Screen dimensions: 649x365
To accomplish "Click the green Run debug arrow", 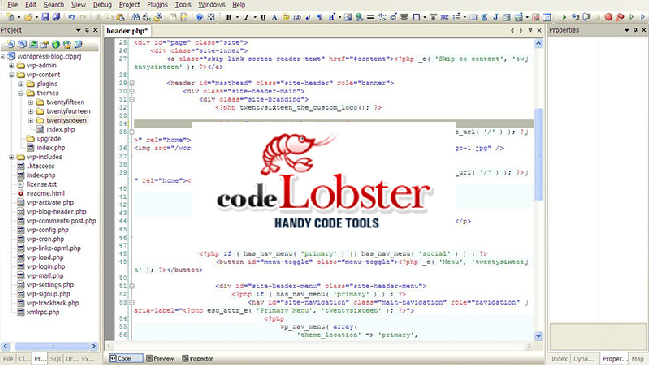I will [x=564, y=17].
